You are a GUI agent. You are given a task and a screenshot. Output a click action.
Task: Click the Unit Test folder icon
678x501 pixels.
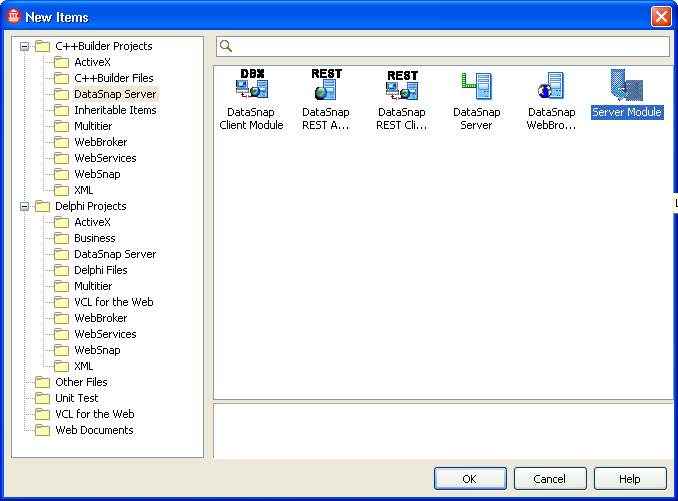(x=42, y=398)
